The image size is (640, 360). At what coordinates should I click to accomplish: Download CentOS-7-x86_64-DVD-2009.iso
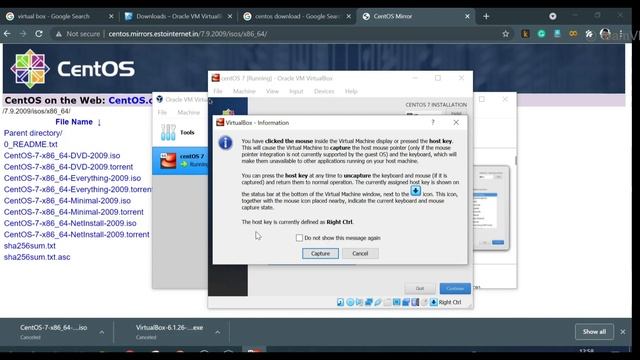(62, 156)
